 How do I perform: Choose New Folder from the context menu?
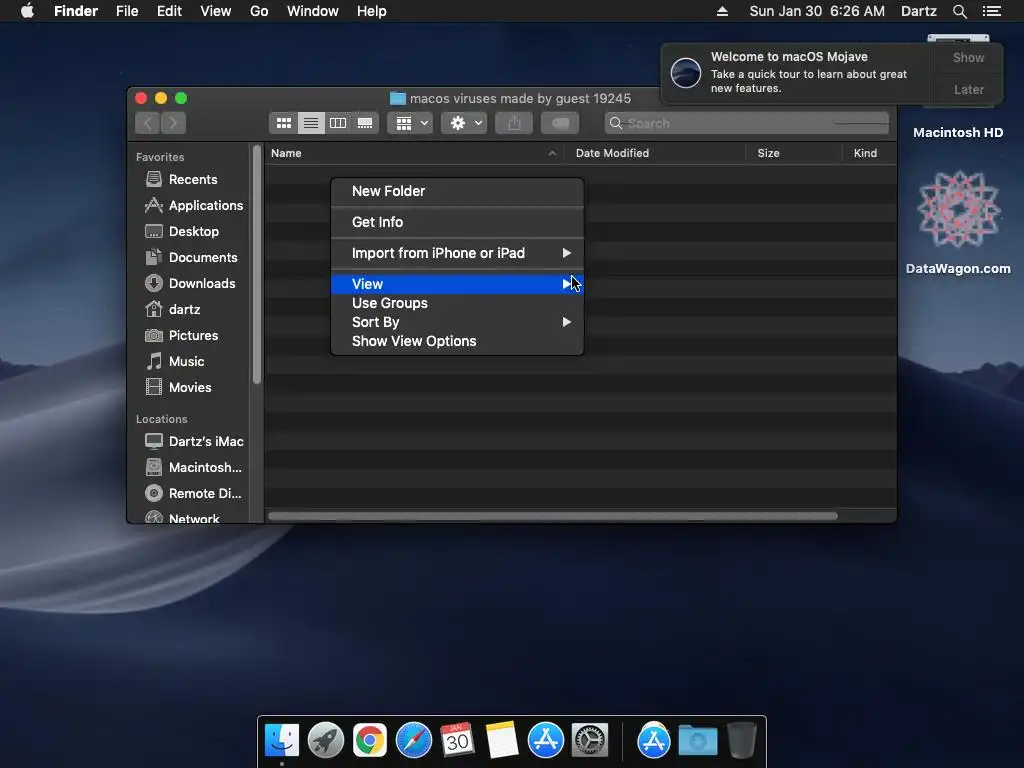click(457, 191)
